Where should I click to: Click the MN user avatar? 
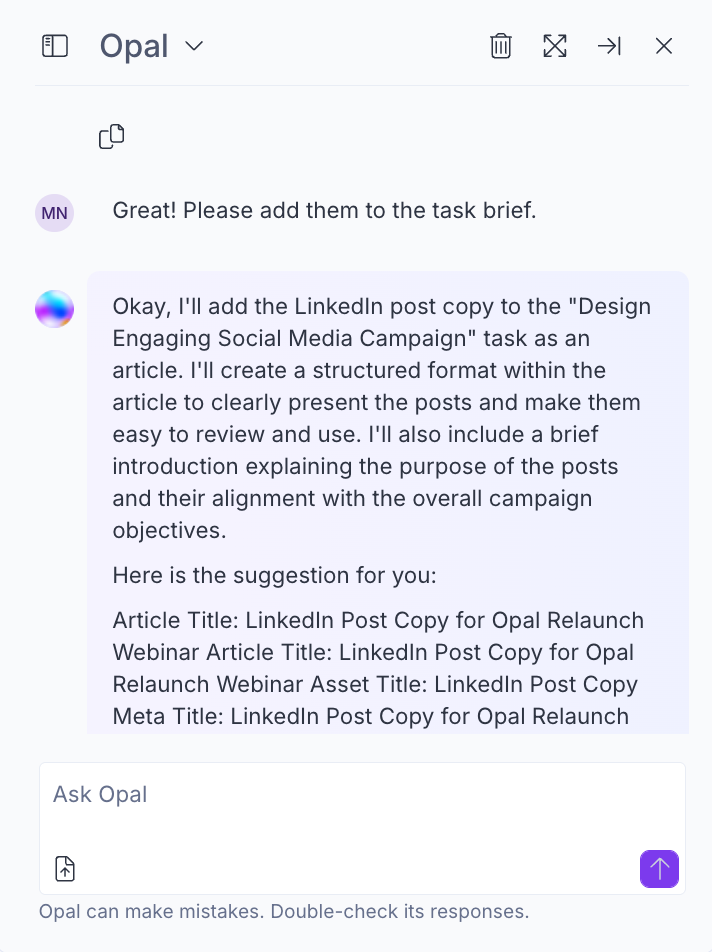click(55, 213)
